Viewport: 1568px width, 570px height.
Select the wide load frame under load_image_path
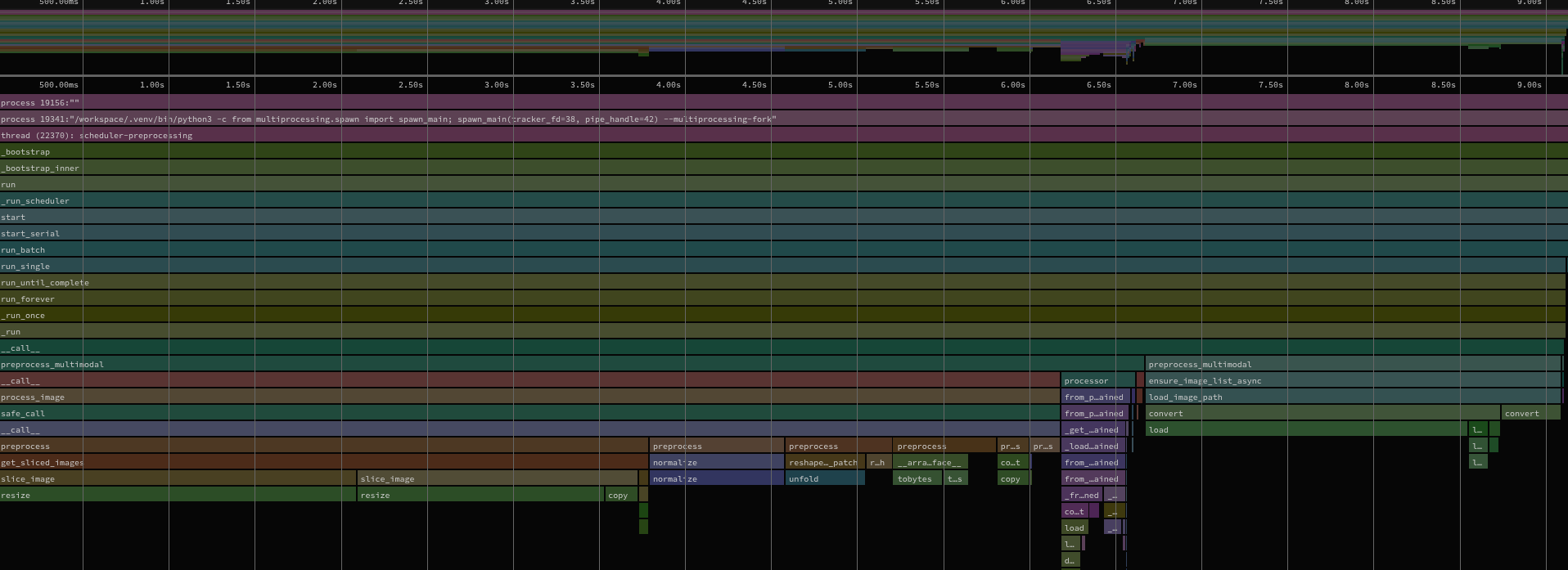click(x=1306, y=429)
